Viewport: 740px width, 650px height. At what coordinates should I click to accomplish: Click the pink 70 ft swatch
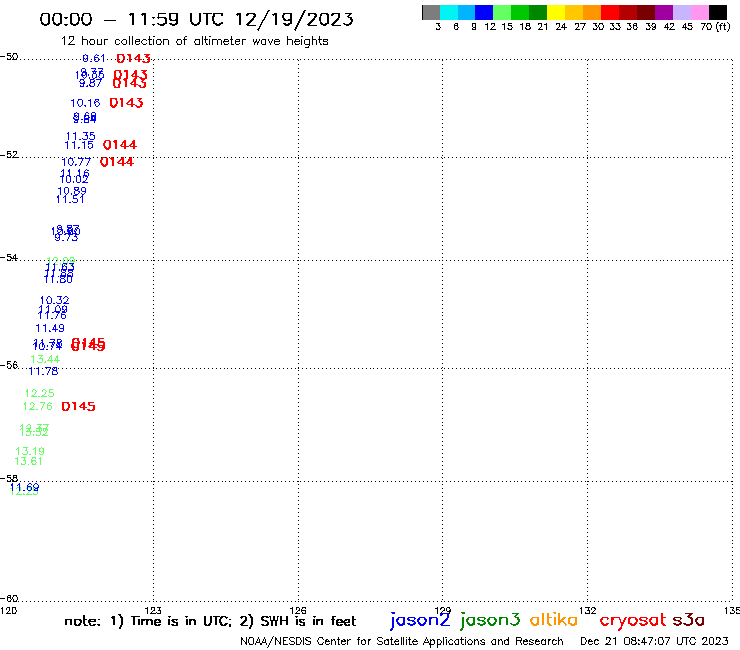pos(699,12)
